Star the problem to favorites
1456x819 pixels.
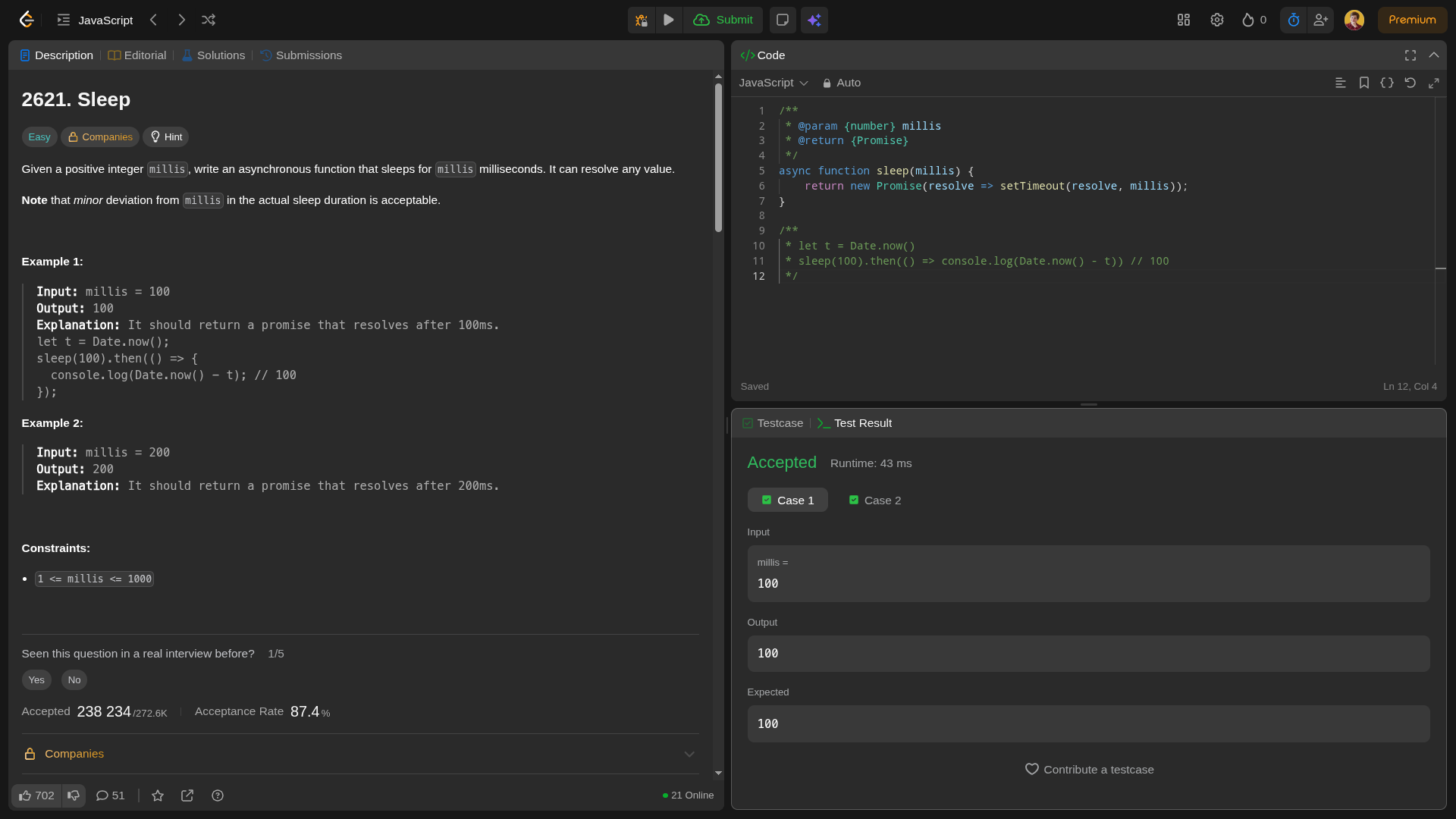pyautogui.click(x=158, y=795)
